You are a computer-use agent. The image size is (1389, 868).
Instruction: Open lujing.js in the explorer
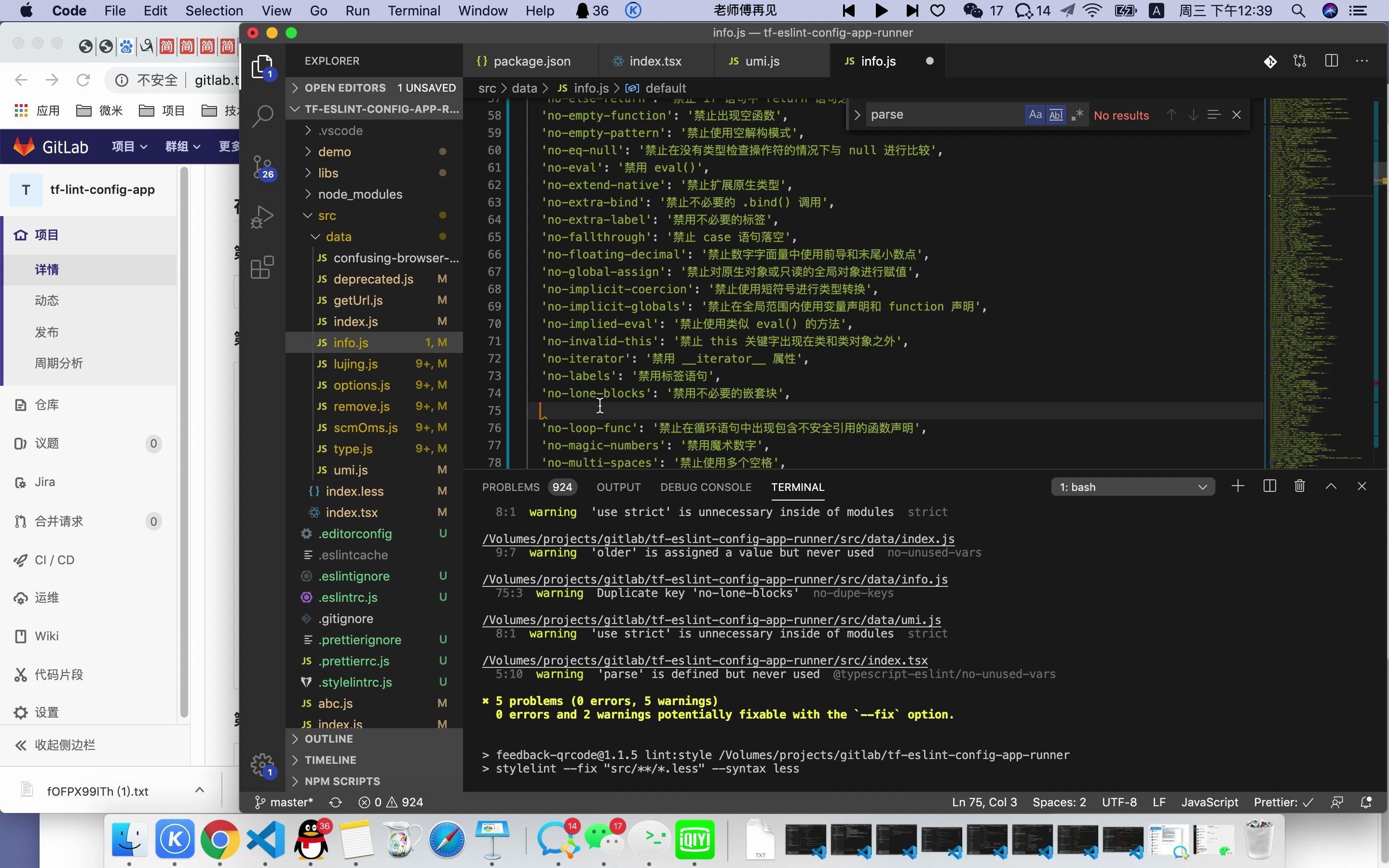[374, 364]
